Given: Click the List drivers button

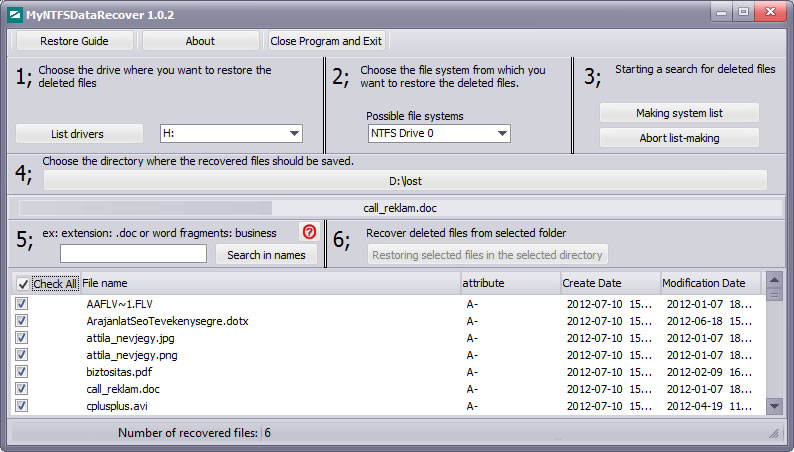Looking at the screenshot, I should click(79, 134).
